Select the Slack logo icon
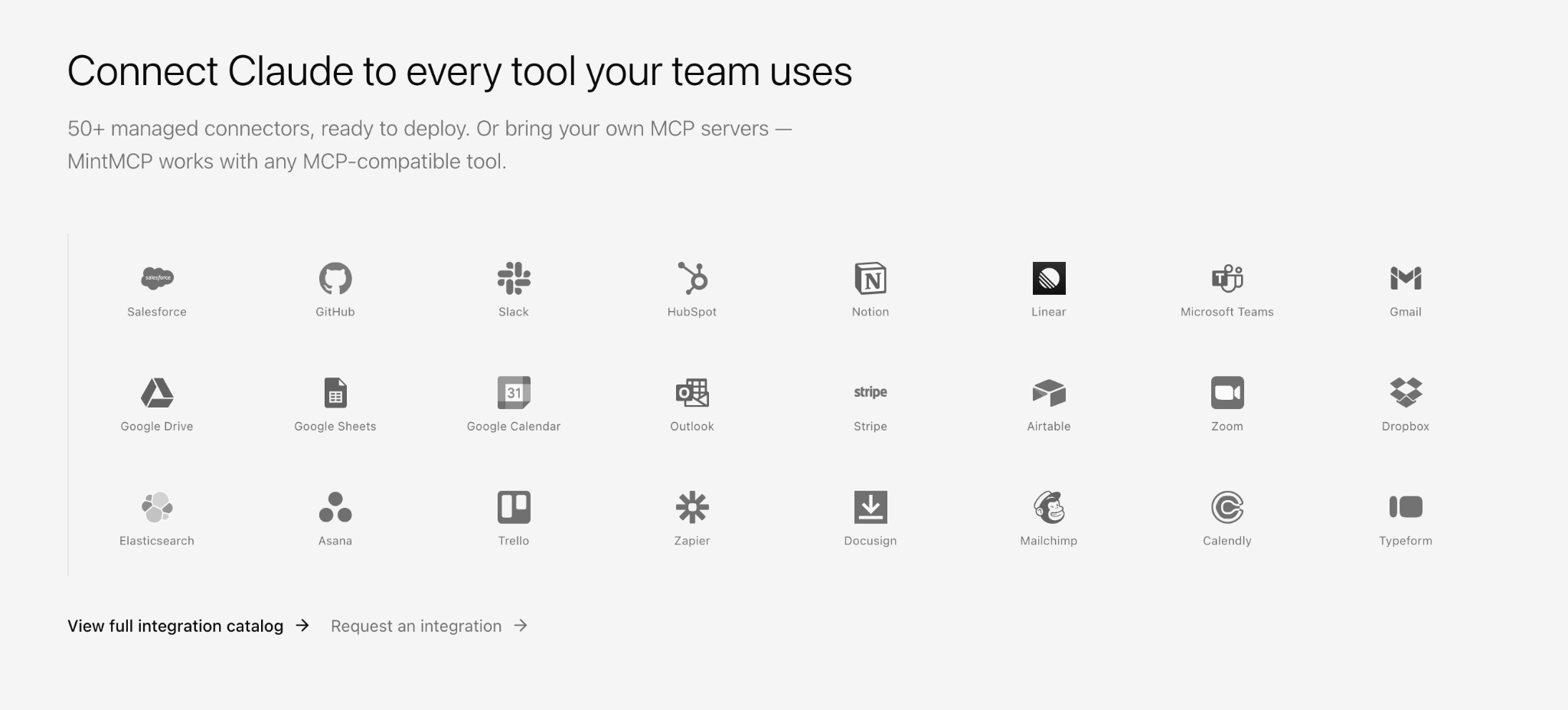1568x710 pixels. [514, 278]
